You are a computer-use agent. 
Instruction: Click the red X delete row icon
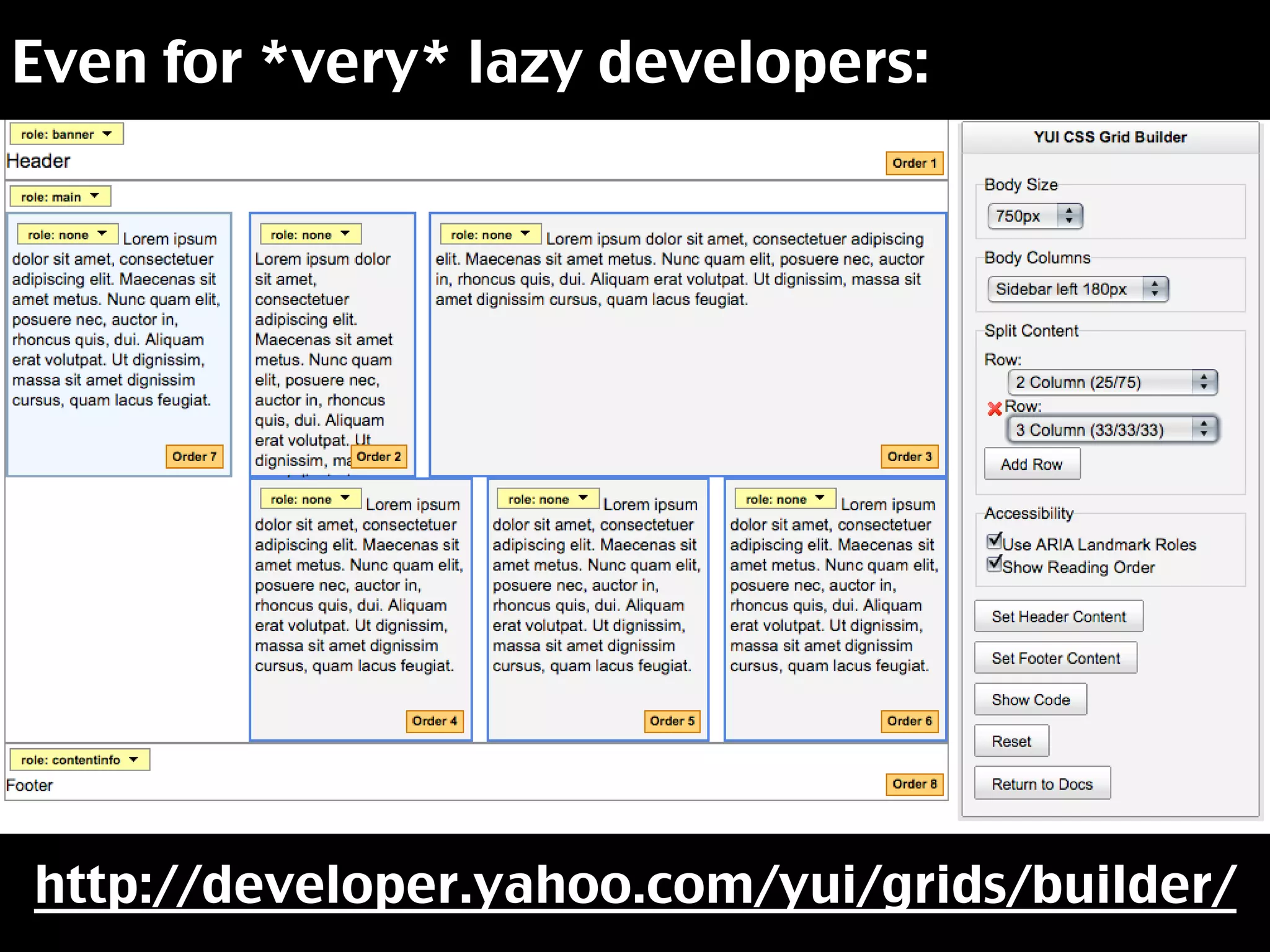pyautogui.click(x=994, y=408)
